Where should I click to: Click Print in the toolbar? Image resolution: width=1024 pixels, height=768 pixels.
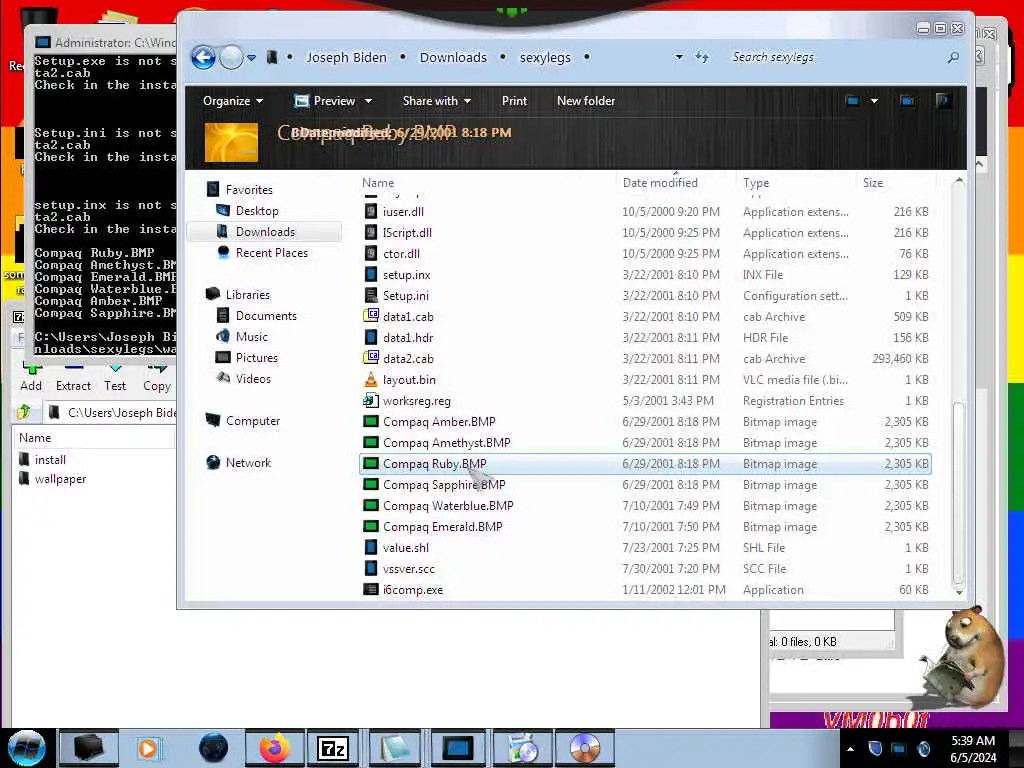(514, 101)
